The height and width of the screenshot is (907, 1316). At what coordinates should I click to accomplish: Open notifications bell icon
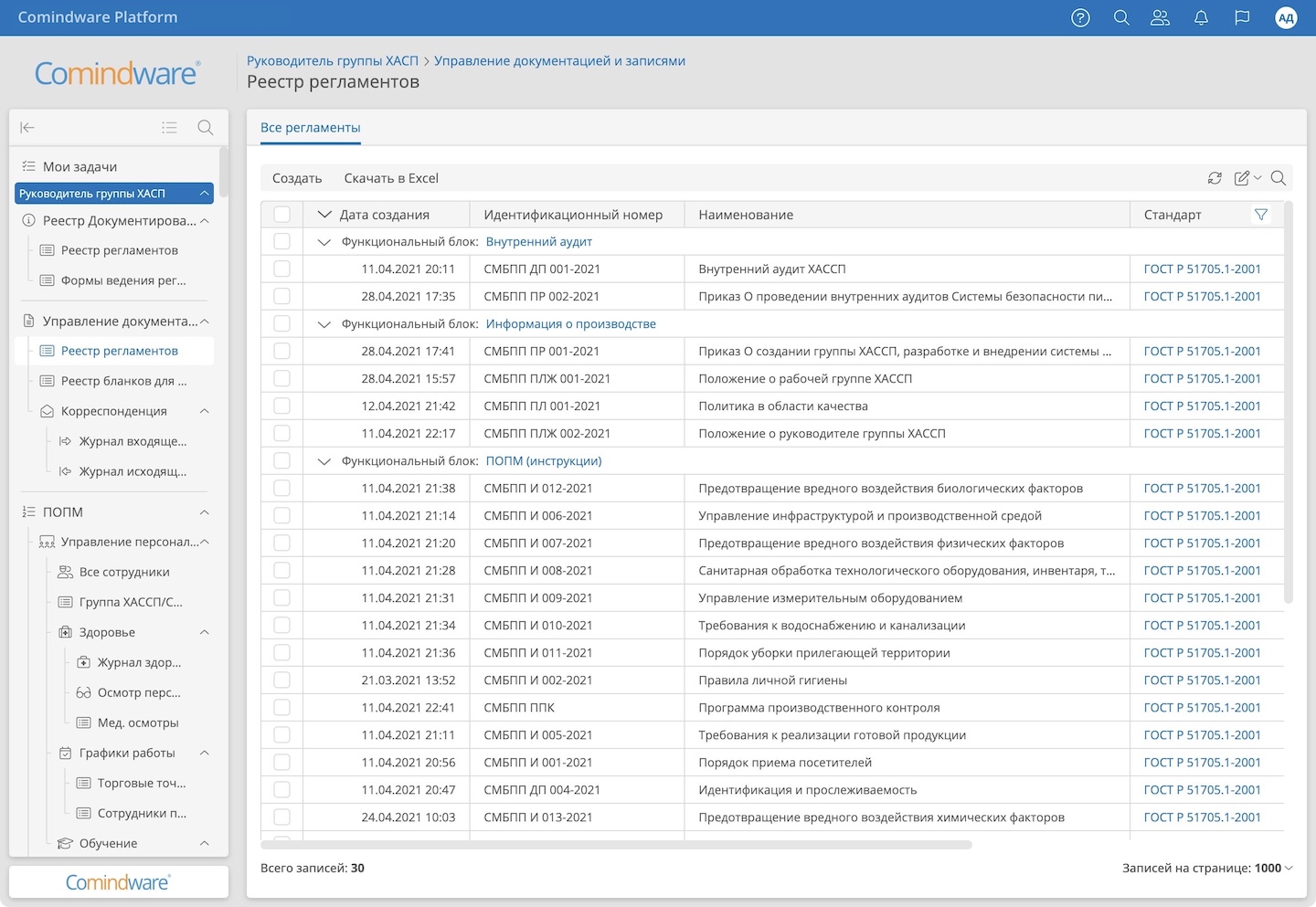click(x=1201, y=17)
